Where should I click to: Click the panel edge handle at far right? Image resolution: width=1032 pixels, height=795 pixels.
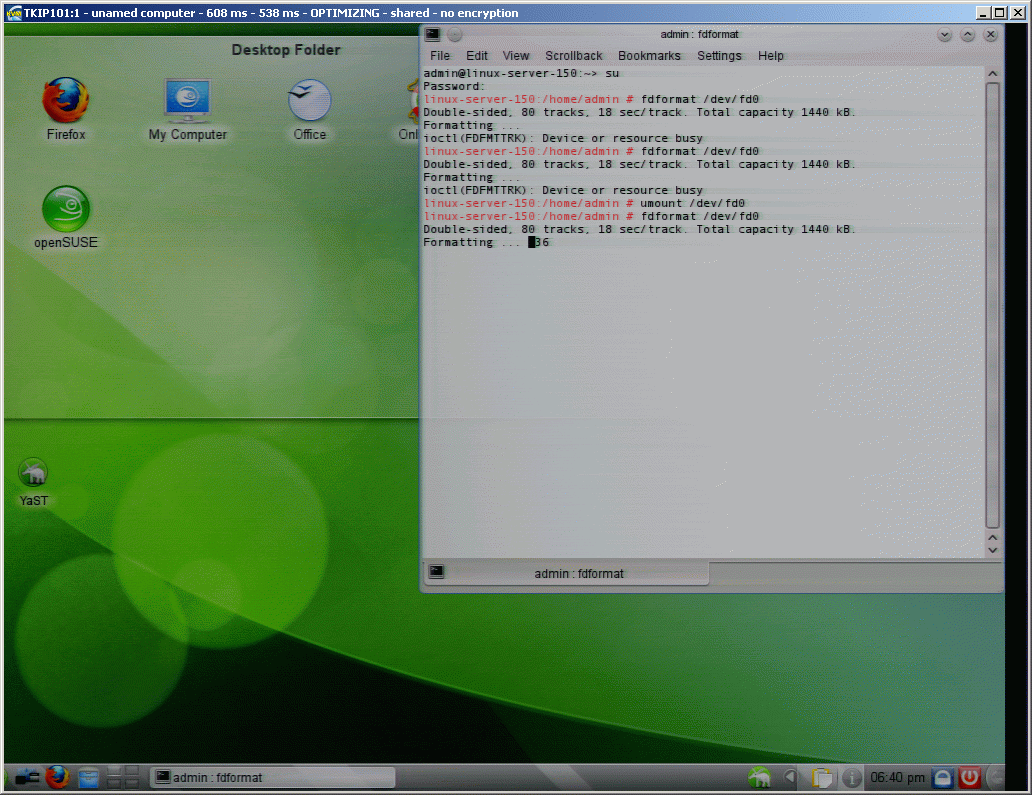[x=996, y=778]
